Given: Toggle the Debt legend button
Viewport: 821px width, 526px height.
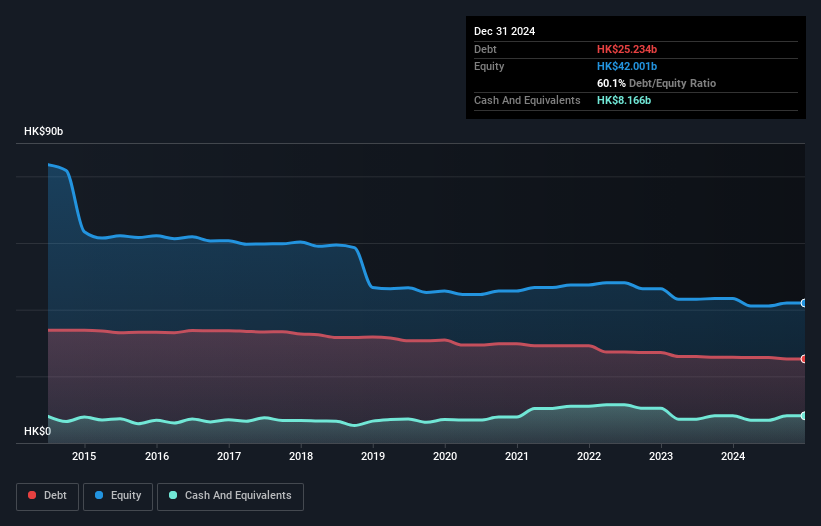Looking at the screenshot, I should point(48,496).
